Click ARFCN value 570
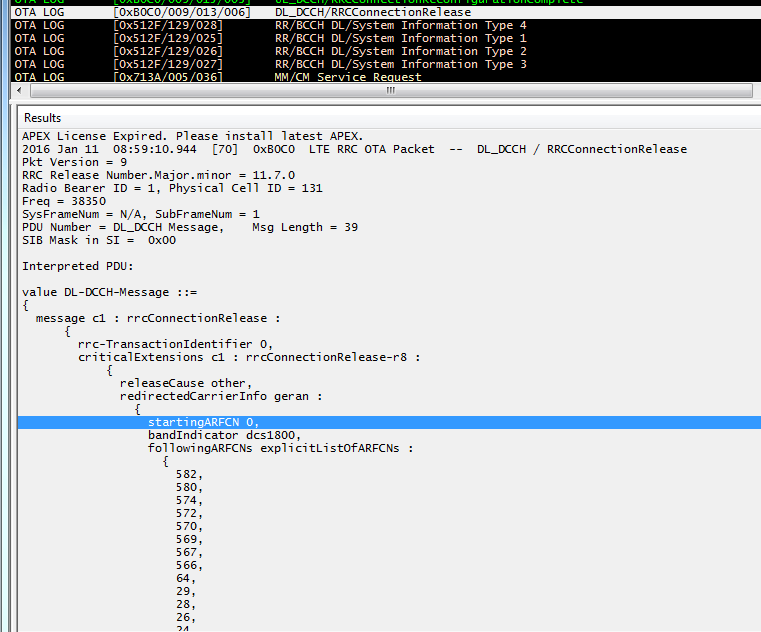Image resolution: width=761 pixels, height=632 pixels. [x=189, y=527]
